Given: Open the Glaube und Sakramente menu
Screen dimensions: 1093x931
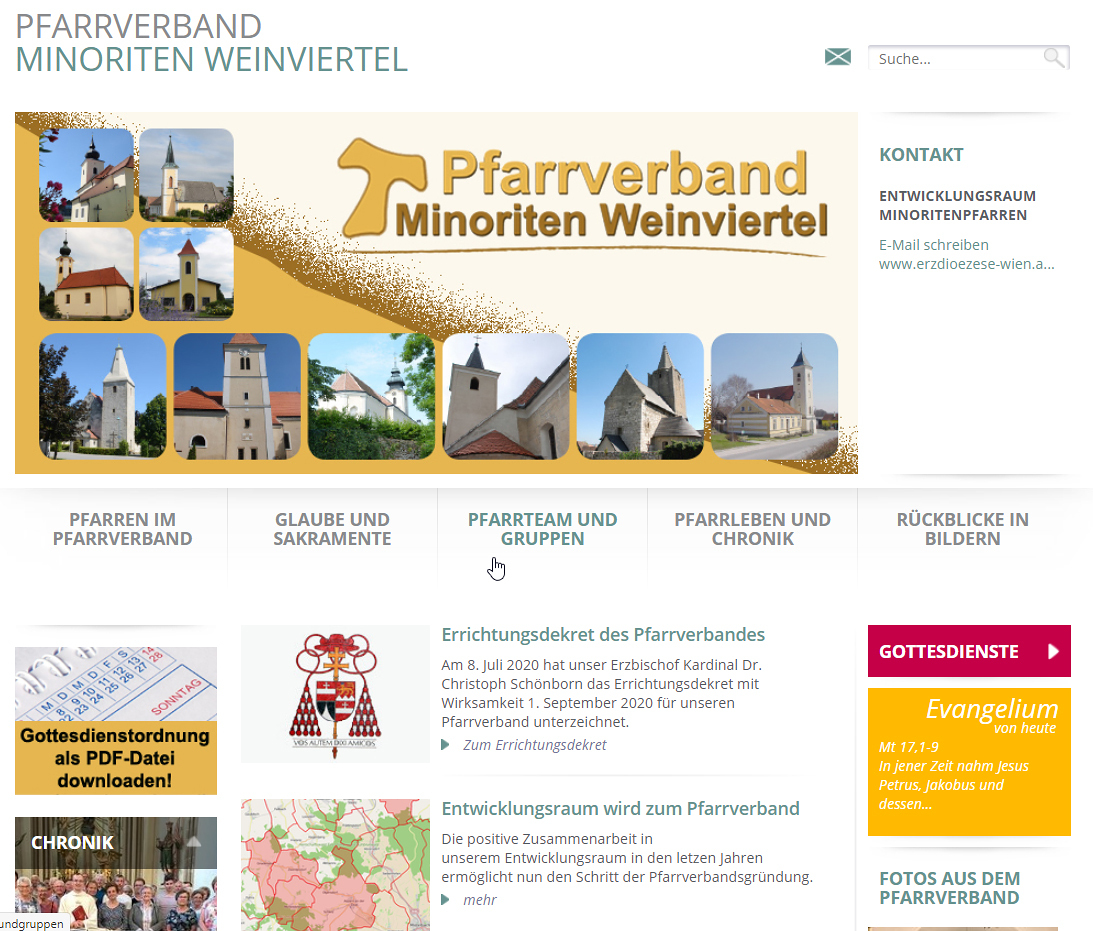Looking at the screenshot, I should 332,529.
